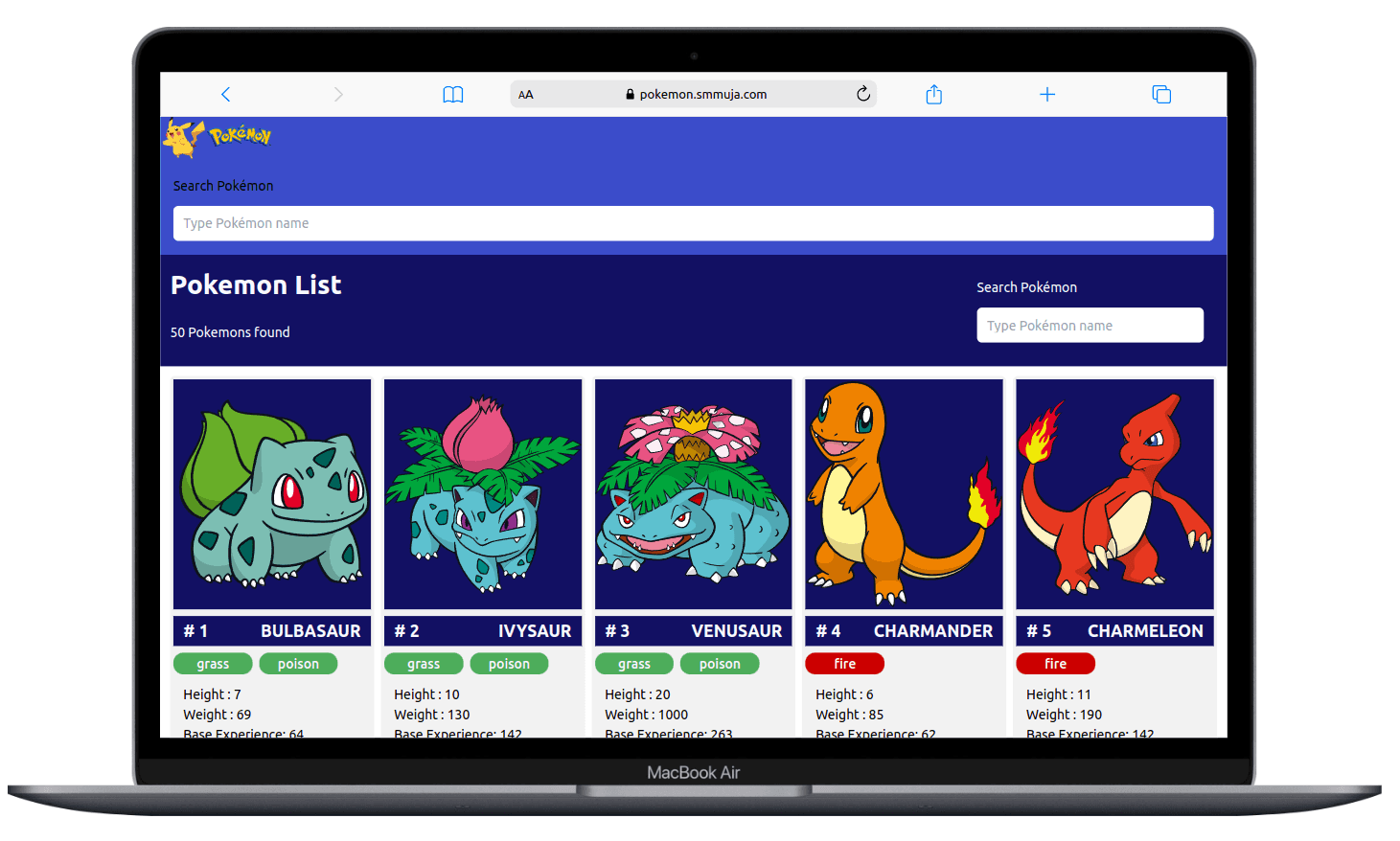This screenshot has width=1400, height=841.
Task: Select Bulbasaur's grass type badge
Action: [213, 664]
